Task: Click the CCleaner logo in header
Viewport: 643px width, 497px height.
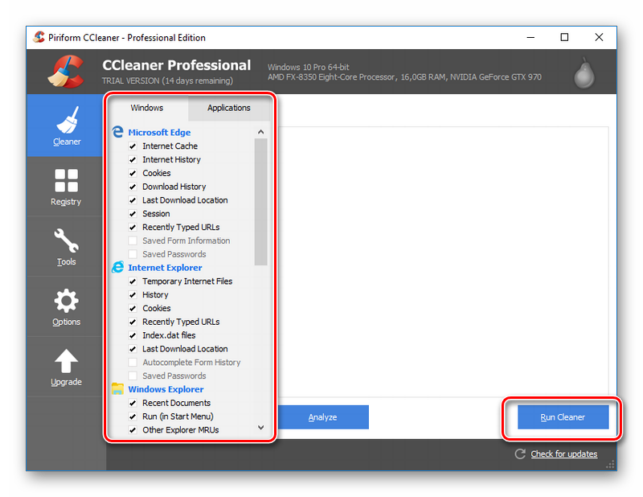Action: pos(66,71)
